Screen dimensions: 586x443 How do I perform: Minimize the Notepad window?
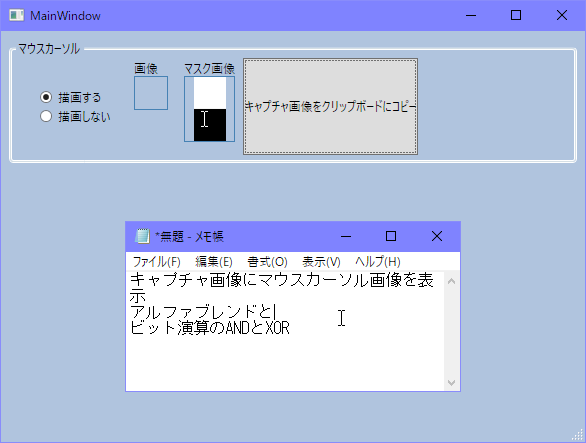[x=346, y=236]
